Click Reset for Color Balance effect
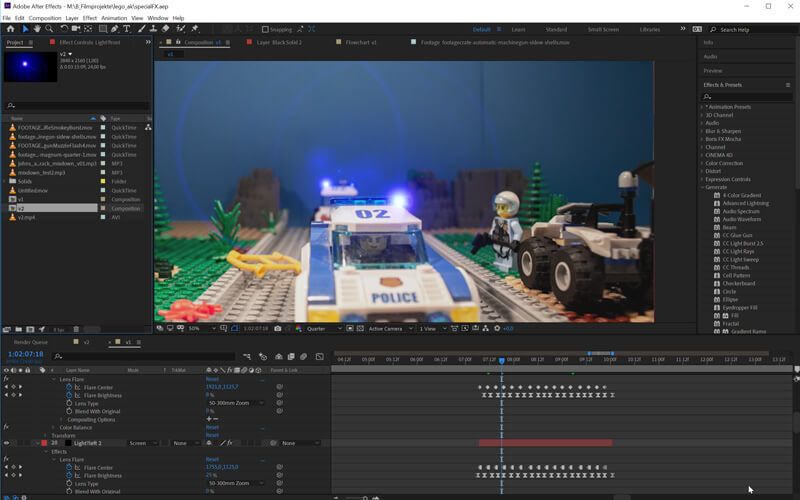800x500 pixels. [212, 428]
